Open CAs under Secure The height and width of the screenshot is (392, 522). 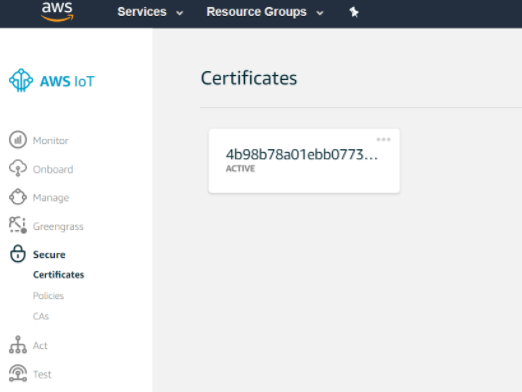[x=41, y=316]
